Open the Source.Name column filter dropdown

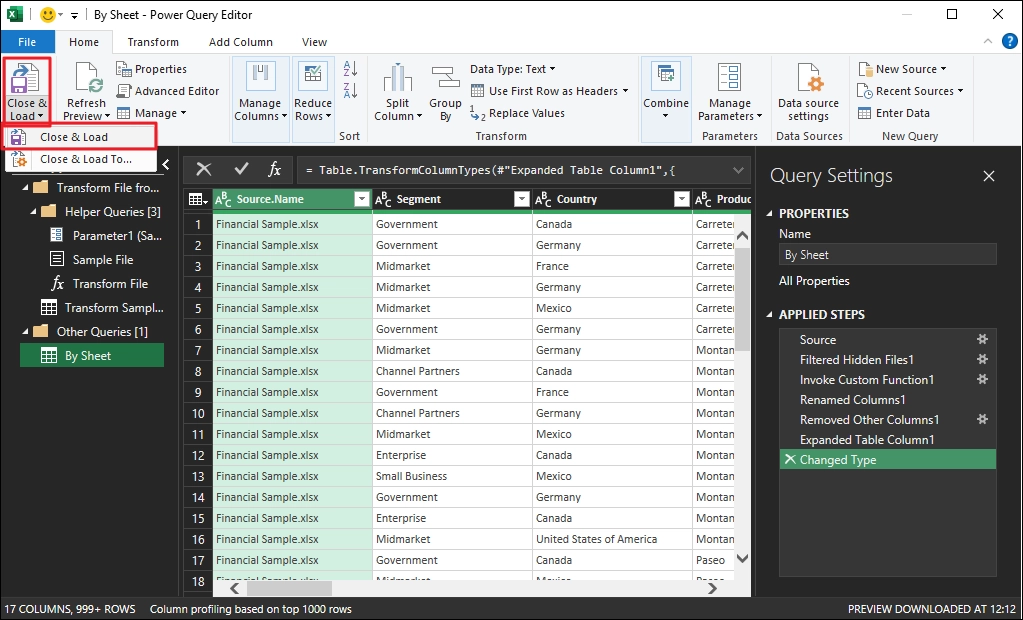pos(361,199)
